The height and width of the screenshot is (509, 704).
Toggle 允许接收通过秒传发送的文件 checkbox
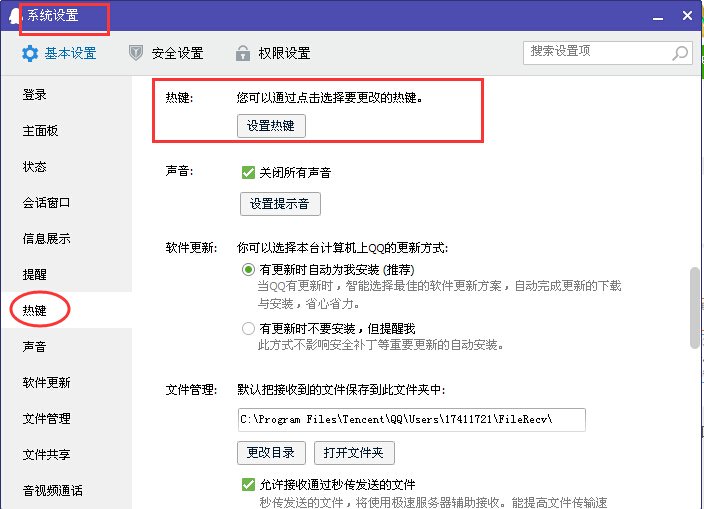click(248, 484)
